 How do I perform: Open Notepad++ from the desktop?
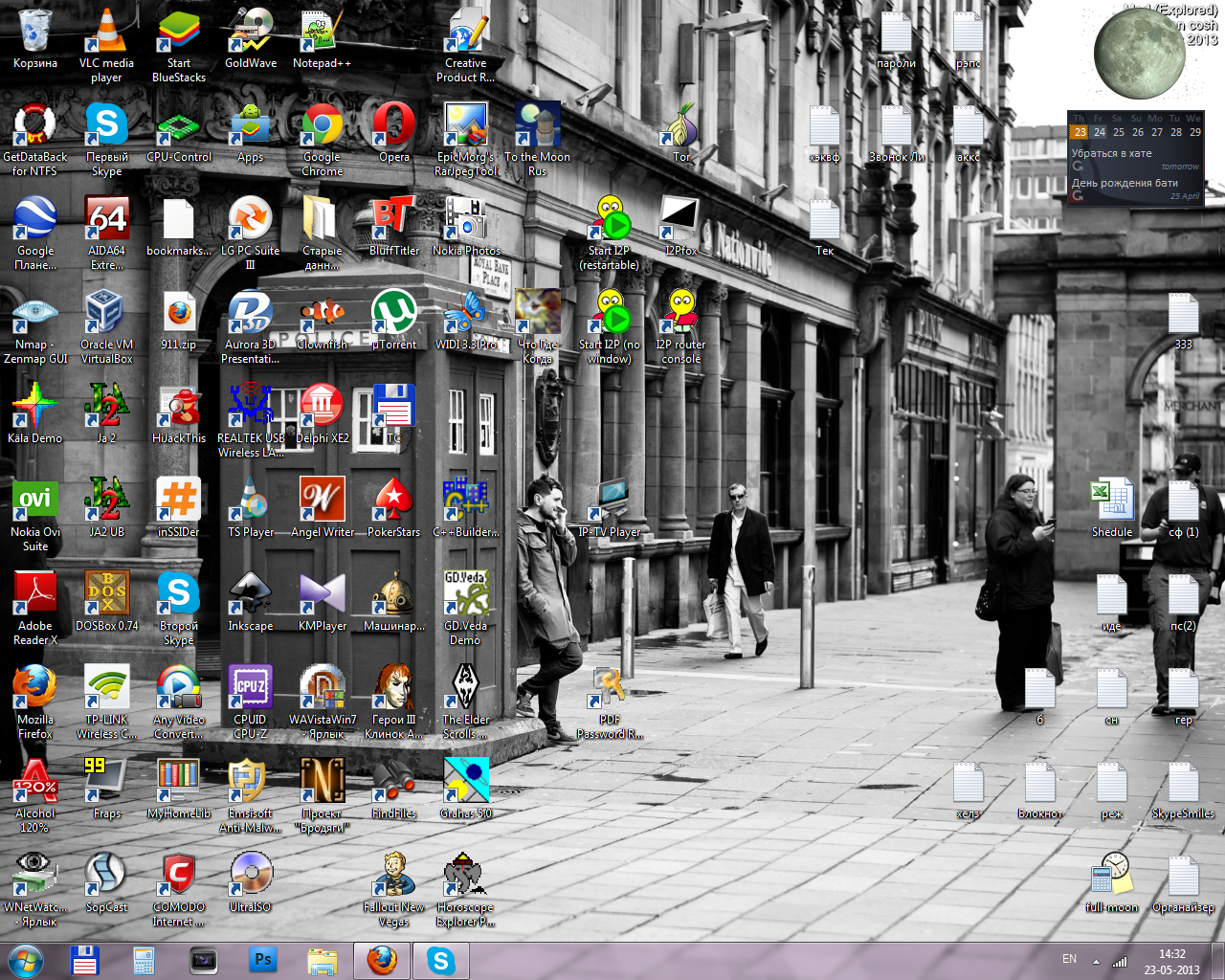322,40
